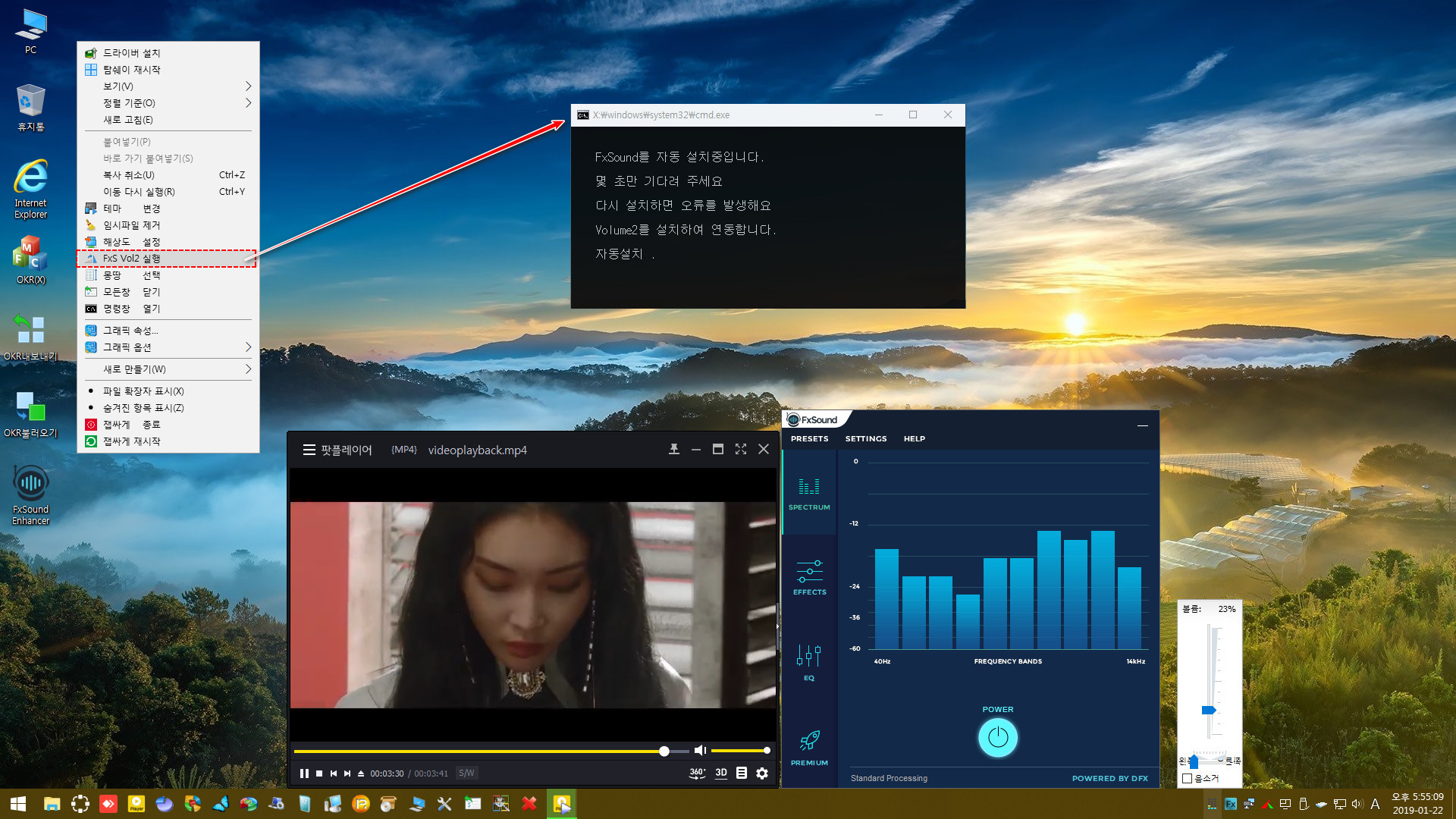Click 해상도 설정 menu entry
Image resolution: width=1456 pixels, height=819 pixels.
[168, 242]
